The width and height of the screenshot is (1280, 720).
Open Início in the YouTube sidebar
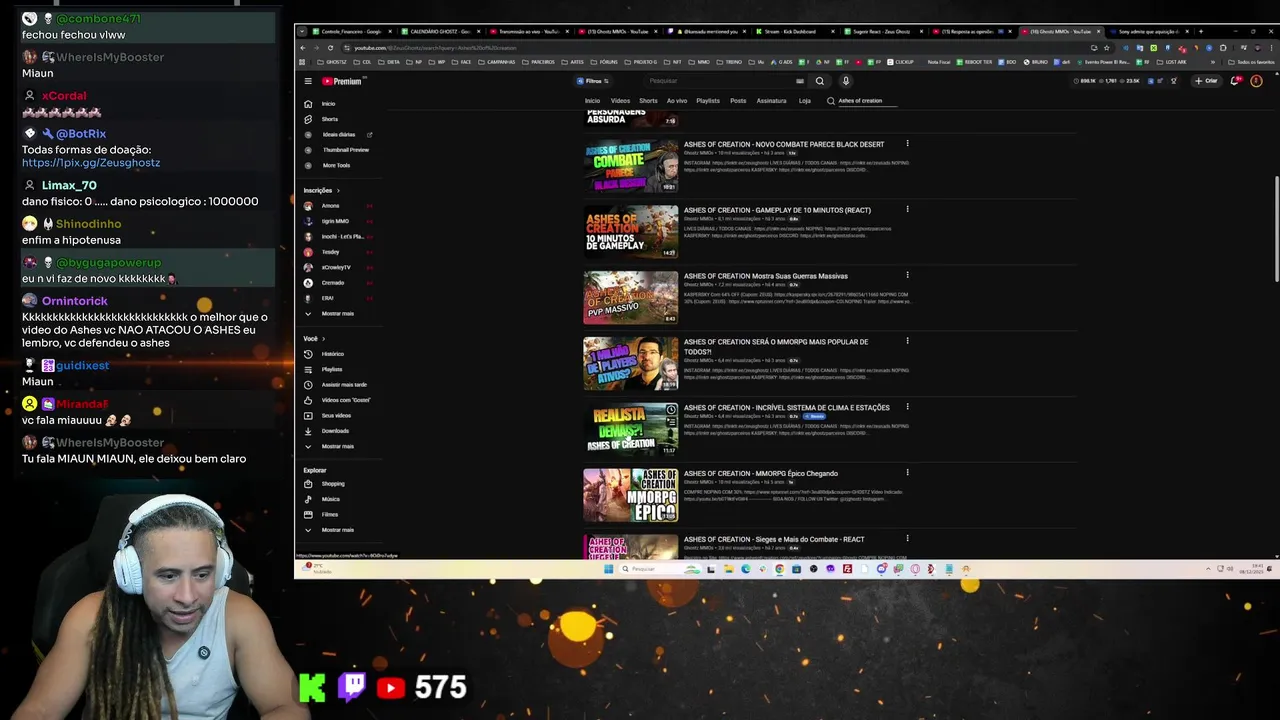[328, 104]
